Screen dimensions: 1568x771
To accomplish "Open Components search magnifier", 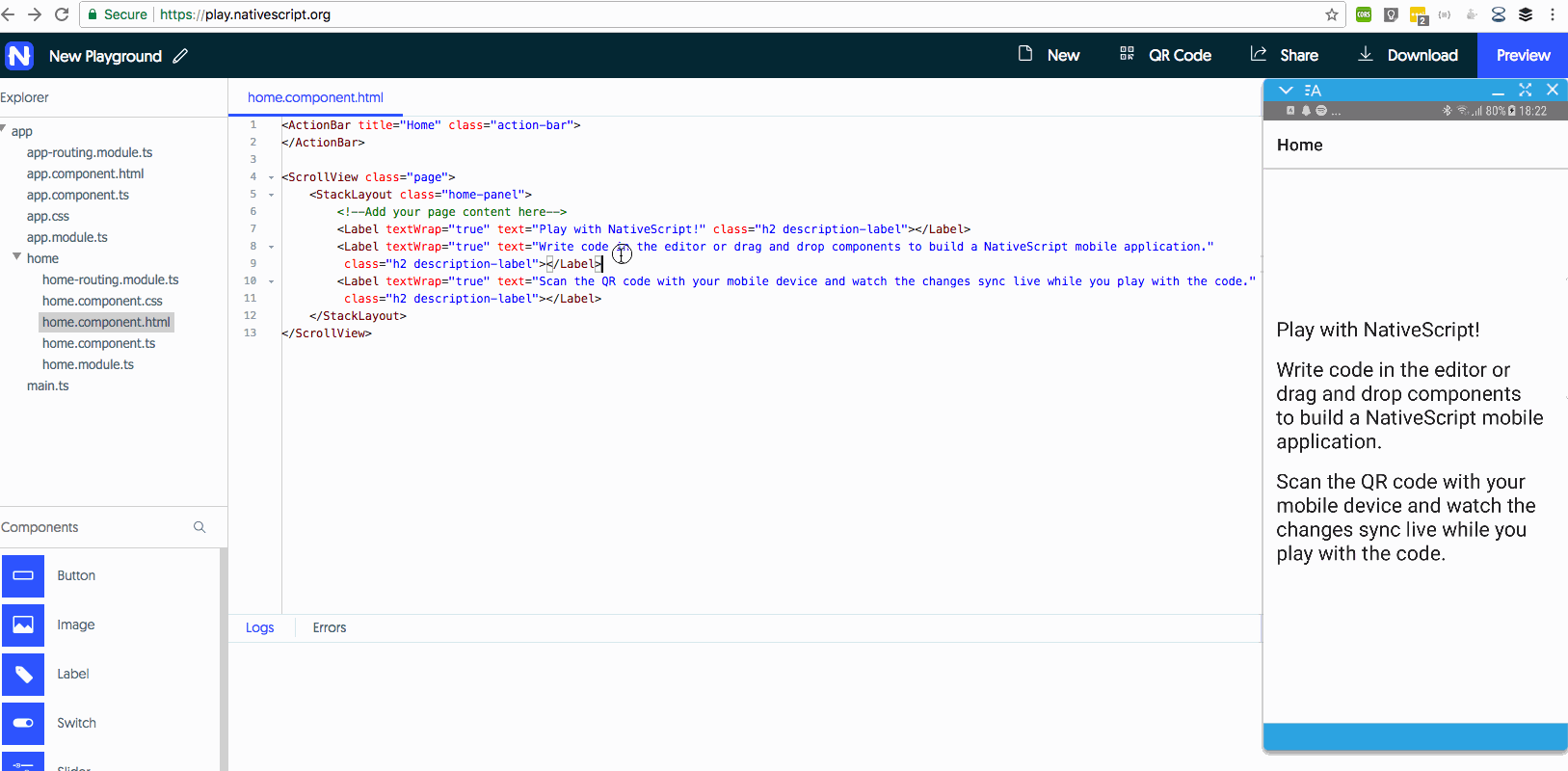I will (199, 527).
